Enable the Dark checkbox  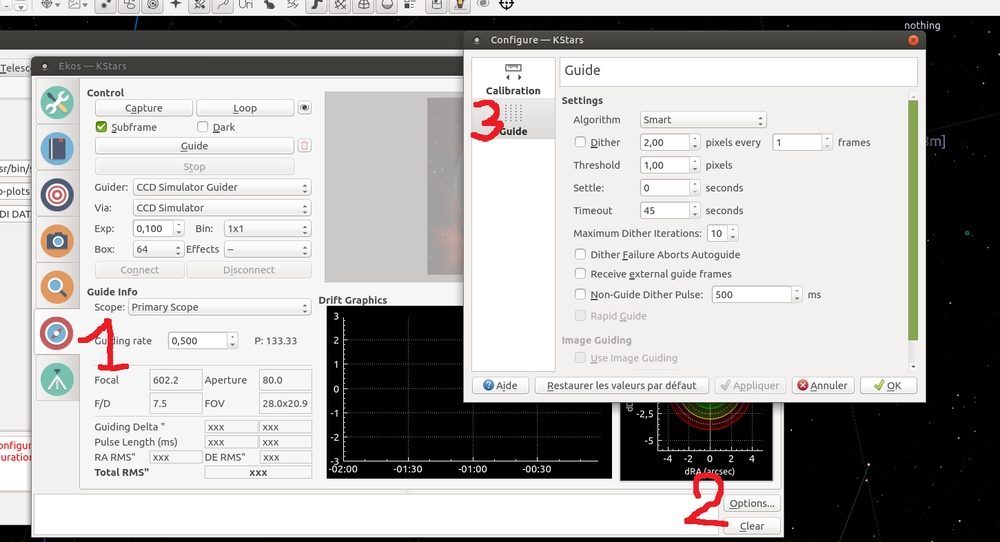pyautogui.click(x=203, y=127)
